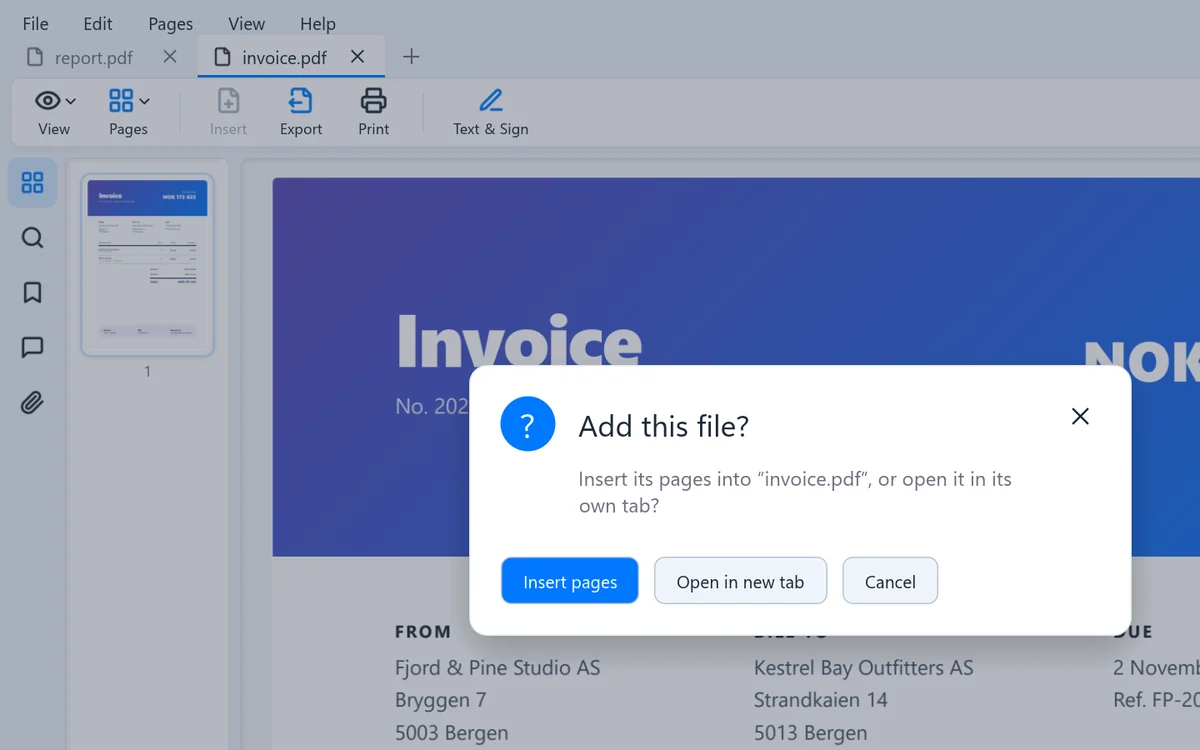Click the Open in new tab button
Screen dimensions: 1200x750
[x=740, y=581]
